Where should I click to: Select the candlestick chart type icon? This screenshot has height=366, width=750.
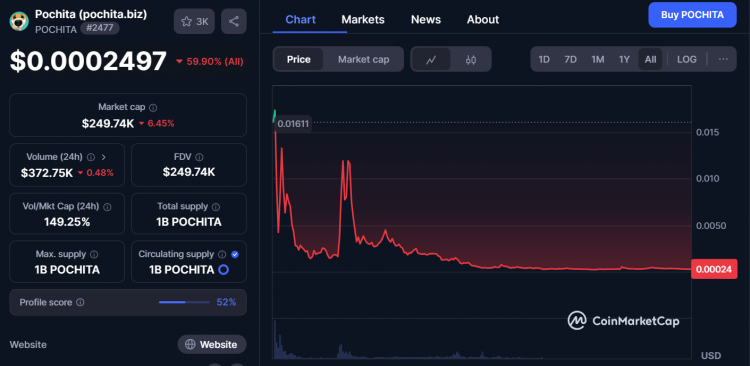[x=471, y=59]
